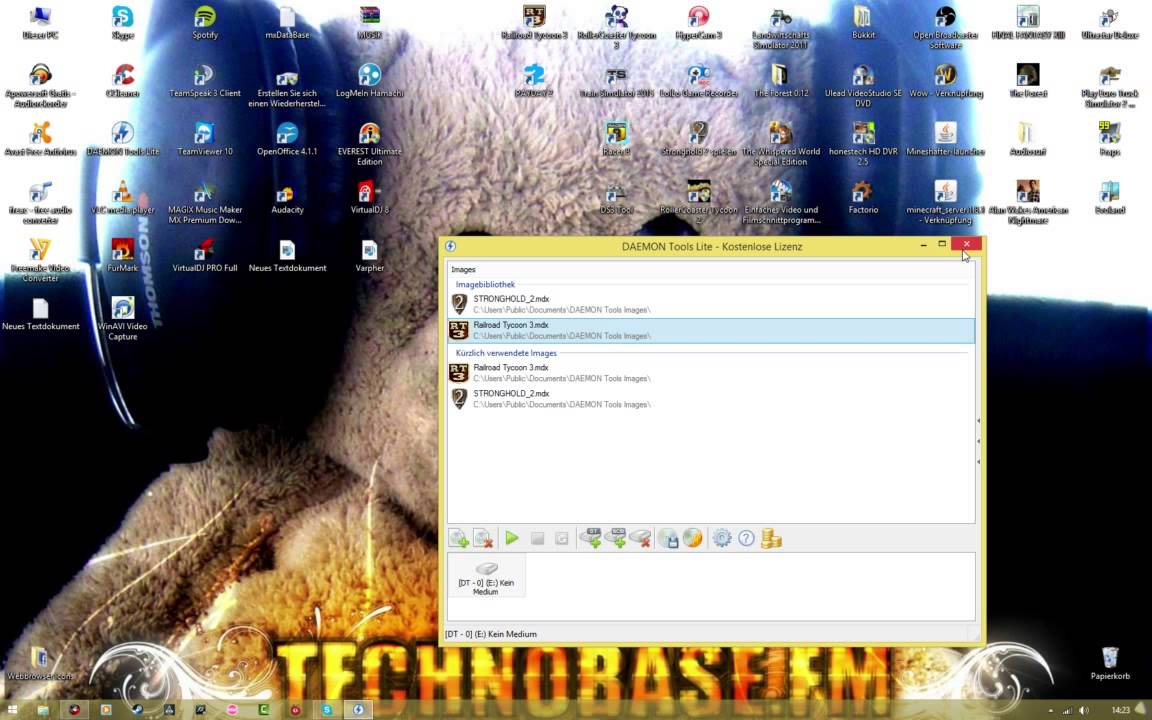Open the Windows Start button

click(12, 710)
